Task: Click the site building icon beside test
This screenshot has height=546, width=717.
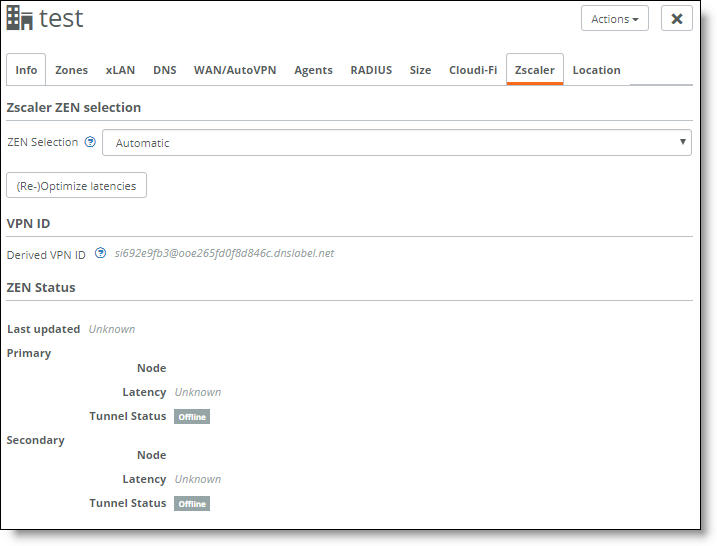Action: click(20, 18)
